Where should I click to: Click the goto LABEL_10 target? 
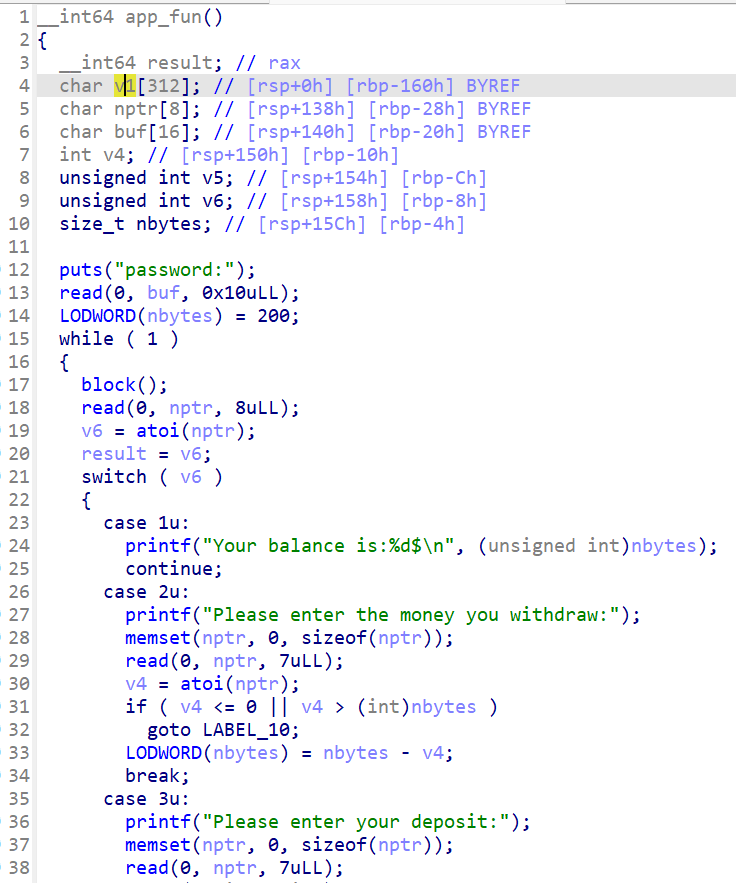click(246, 730)
